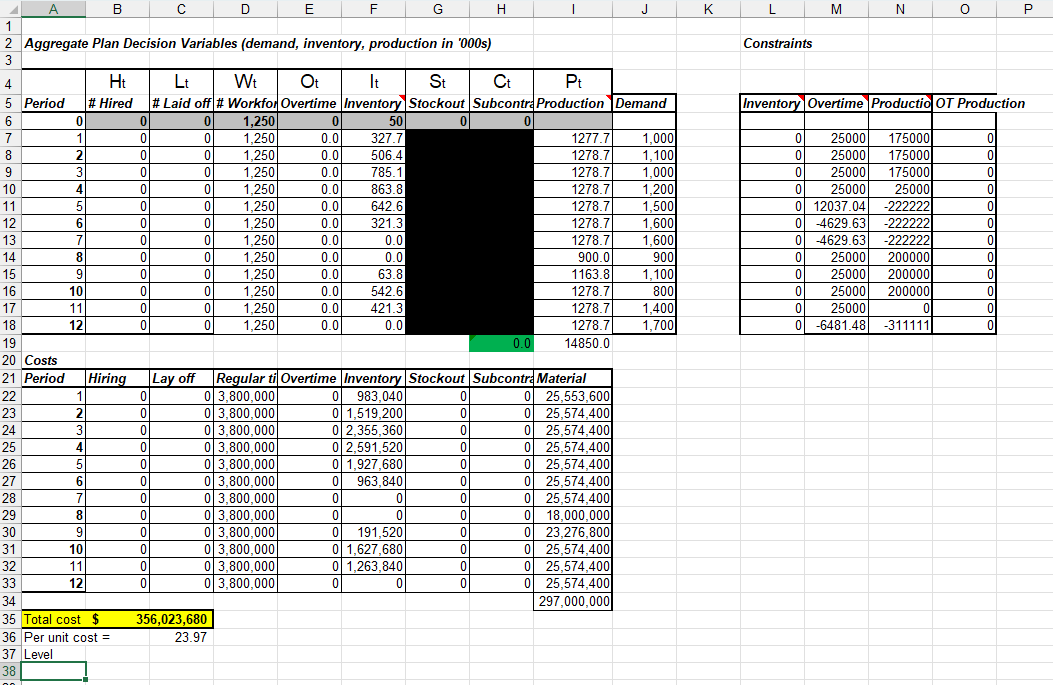Select the Constraints heading cell

[x=770, y=43]
